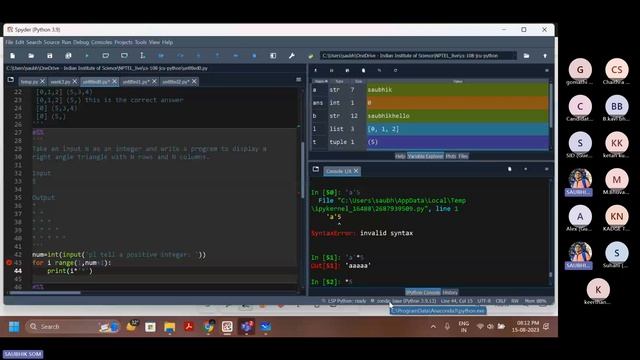The height and width of the screenshot is (360, 640).
Task: Open working directory path dropdown
Action: click(x=418, y=56)
